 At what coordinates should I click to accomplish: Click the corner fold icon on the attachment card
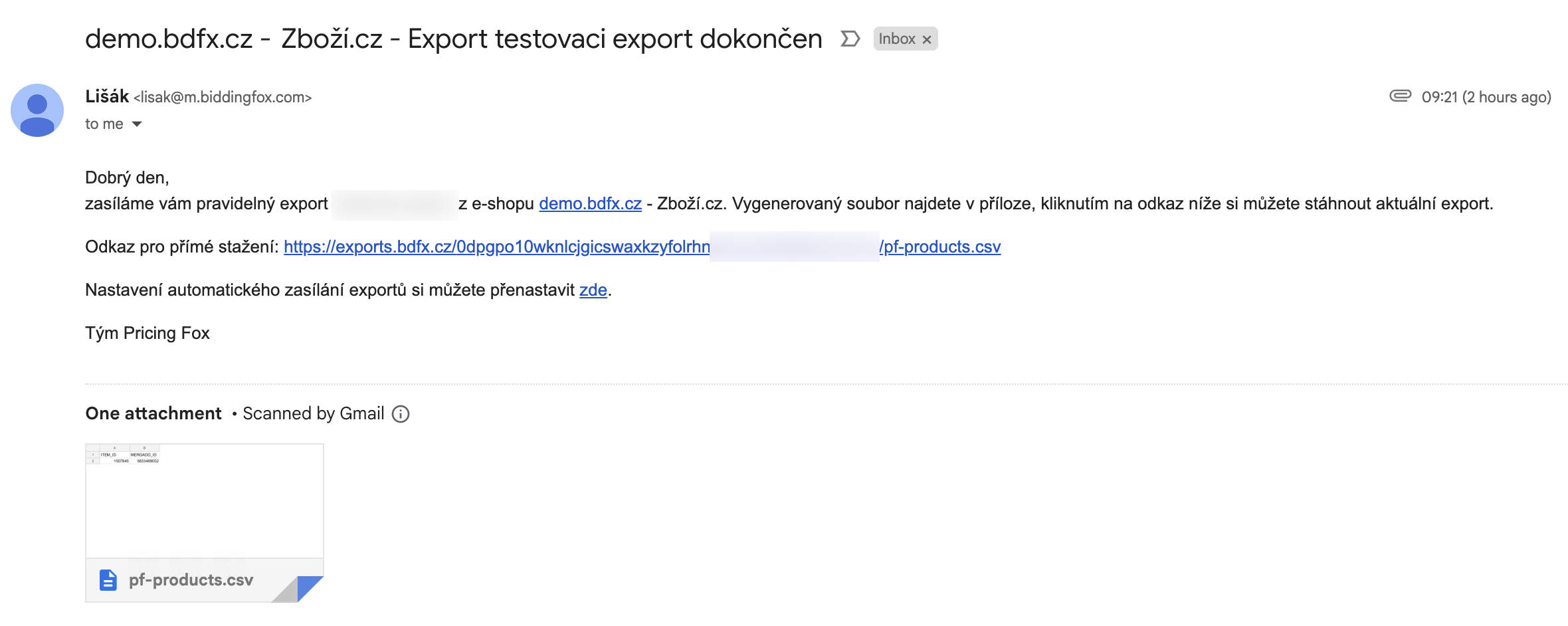click(x=310, y=589)
